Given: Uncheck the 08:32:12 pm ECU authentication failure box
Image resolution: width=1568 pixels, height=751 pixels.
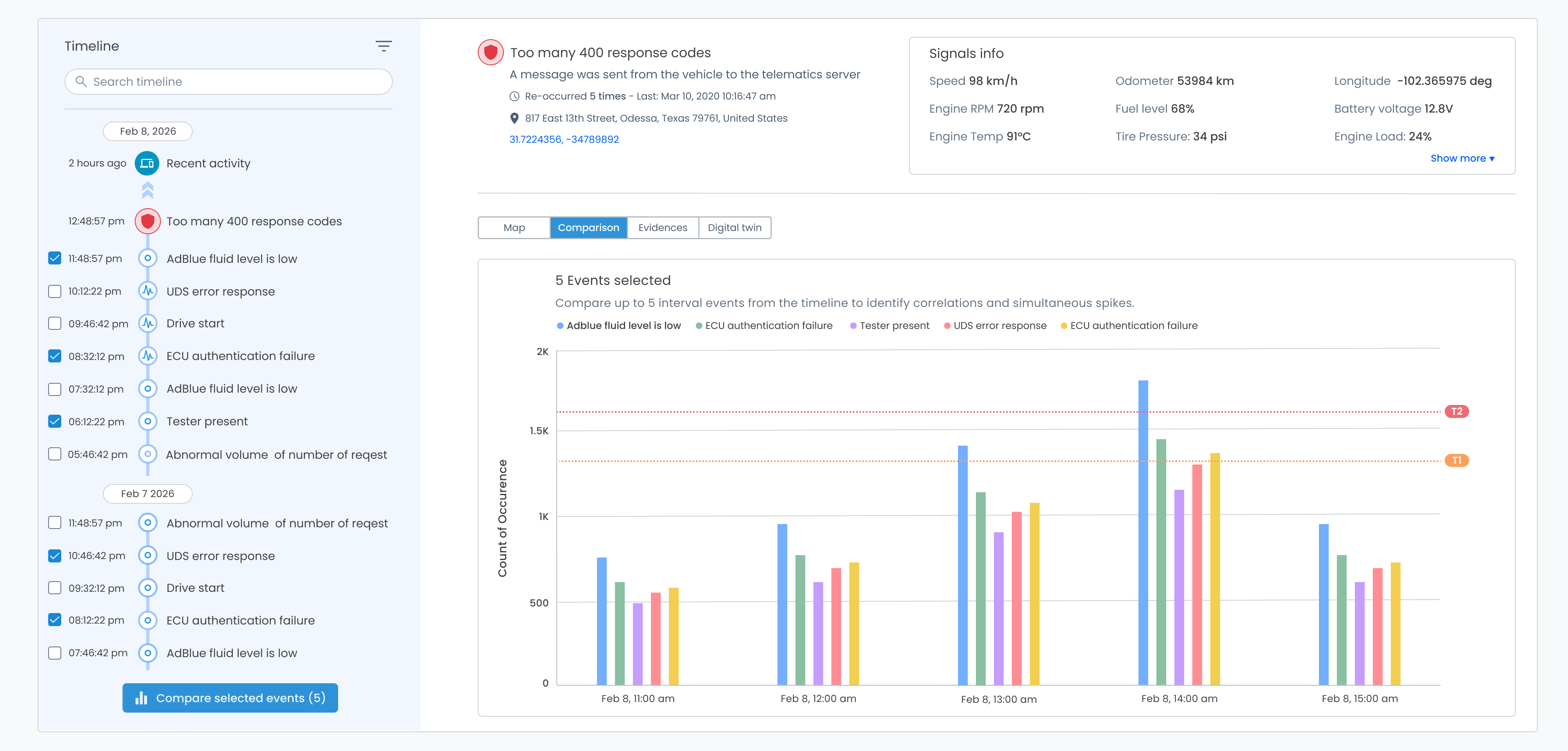Looking at the screenshot, I should tap(55, 356).
